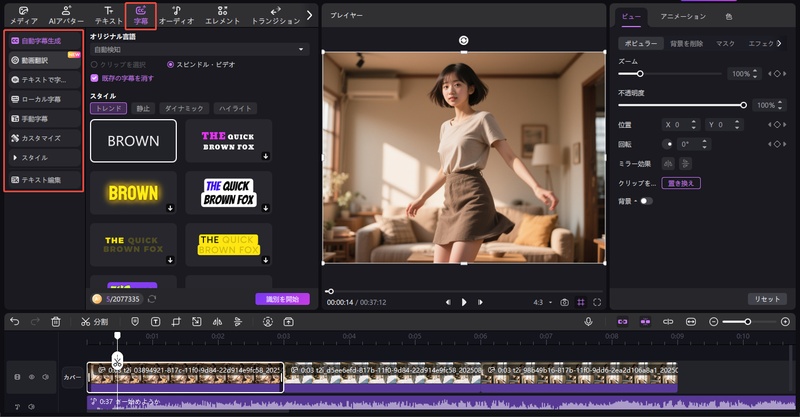
Task: Click the rotate handle above the preview
Action: [463, 40]
